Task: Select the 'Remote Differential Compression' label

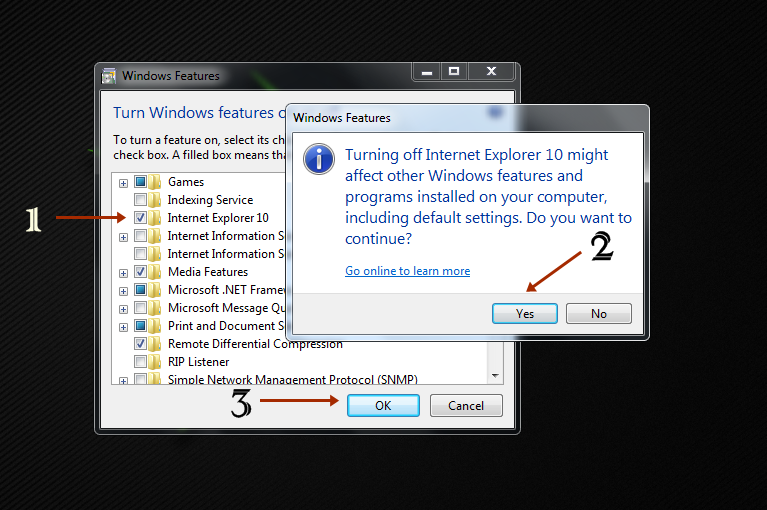Action: (255, 344)
